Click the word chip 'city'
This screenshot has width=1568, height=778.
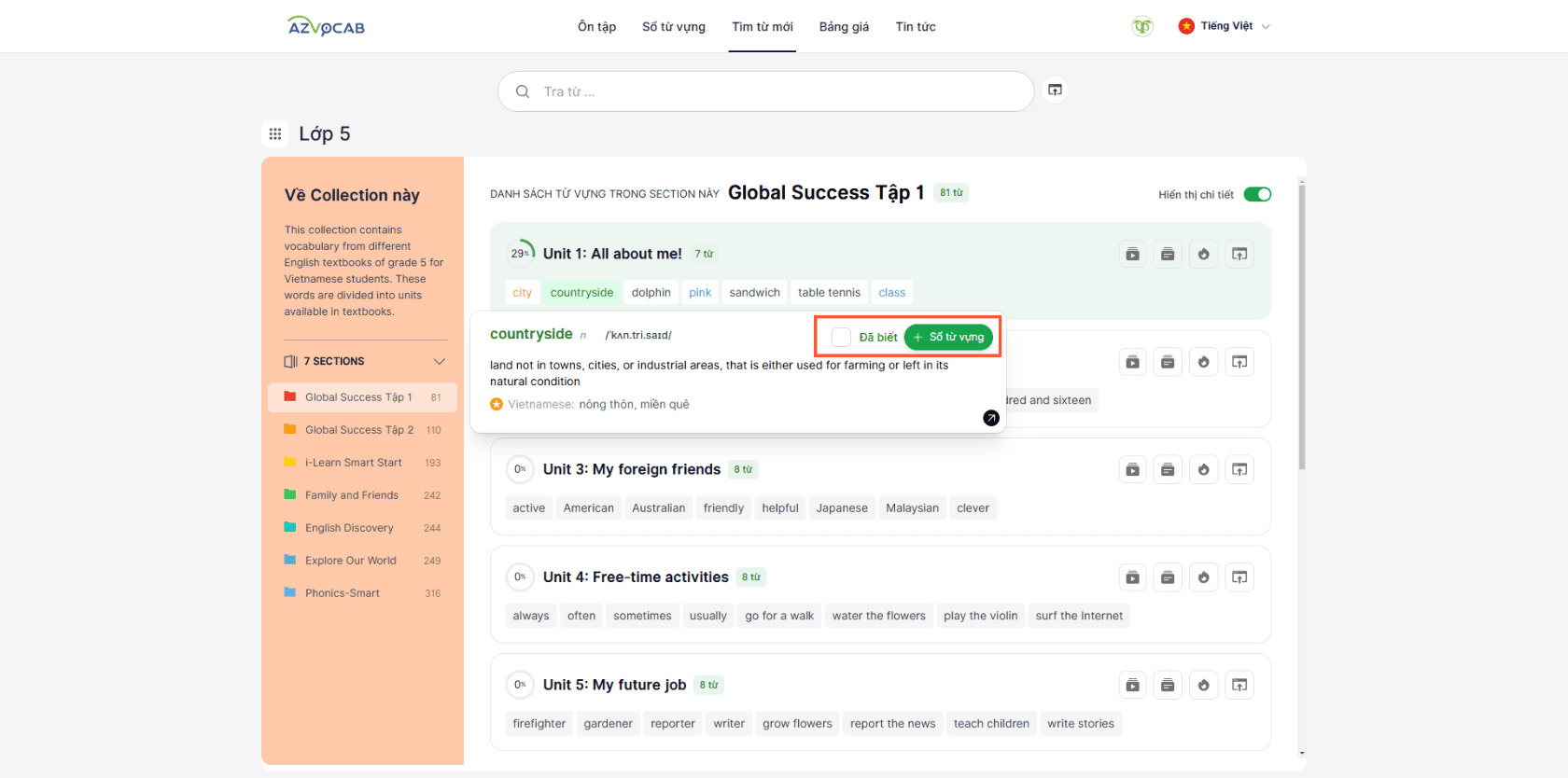click(x=522, y=292)
